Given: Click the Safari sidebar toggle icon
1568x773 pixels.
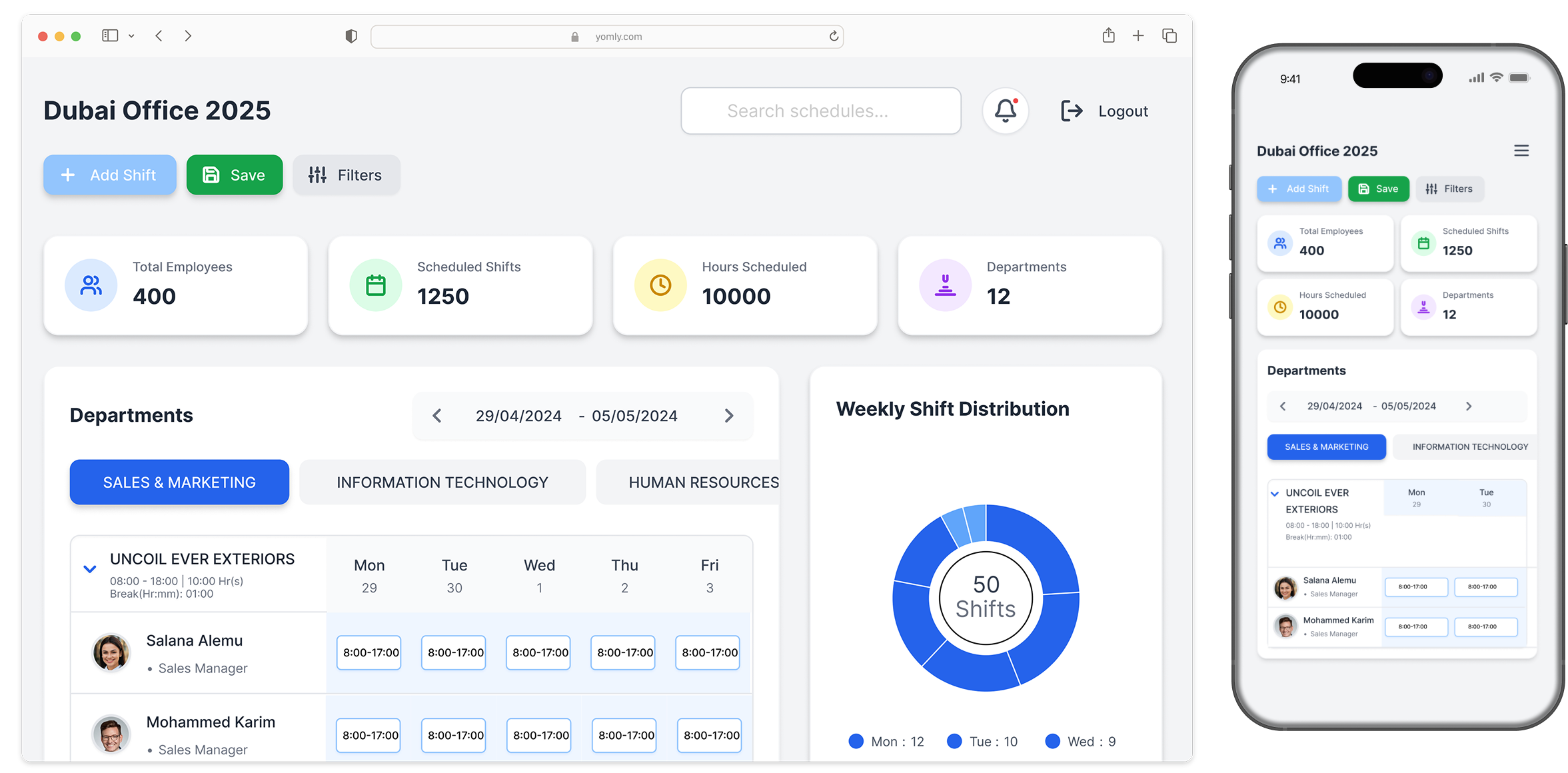Looking at the screenshot, I should 110,36.
